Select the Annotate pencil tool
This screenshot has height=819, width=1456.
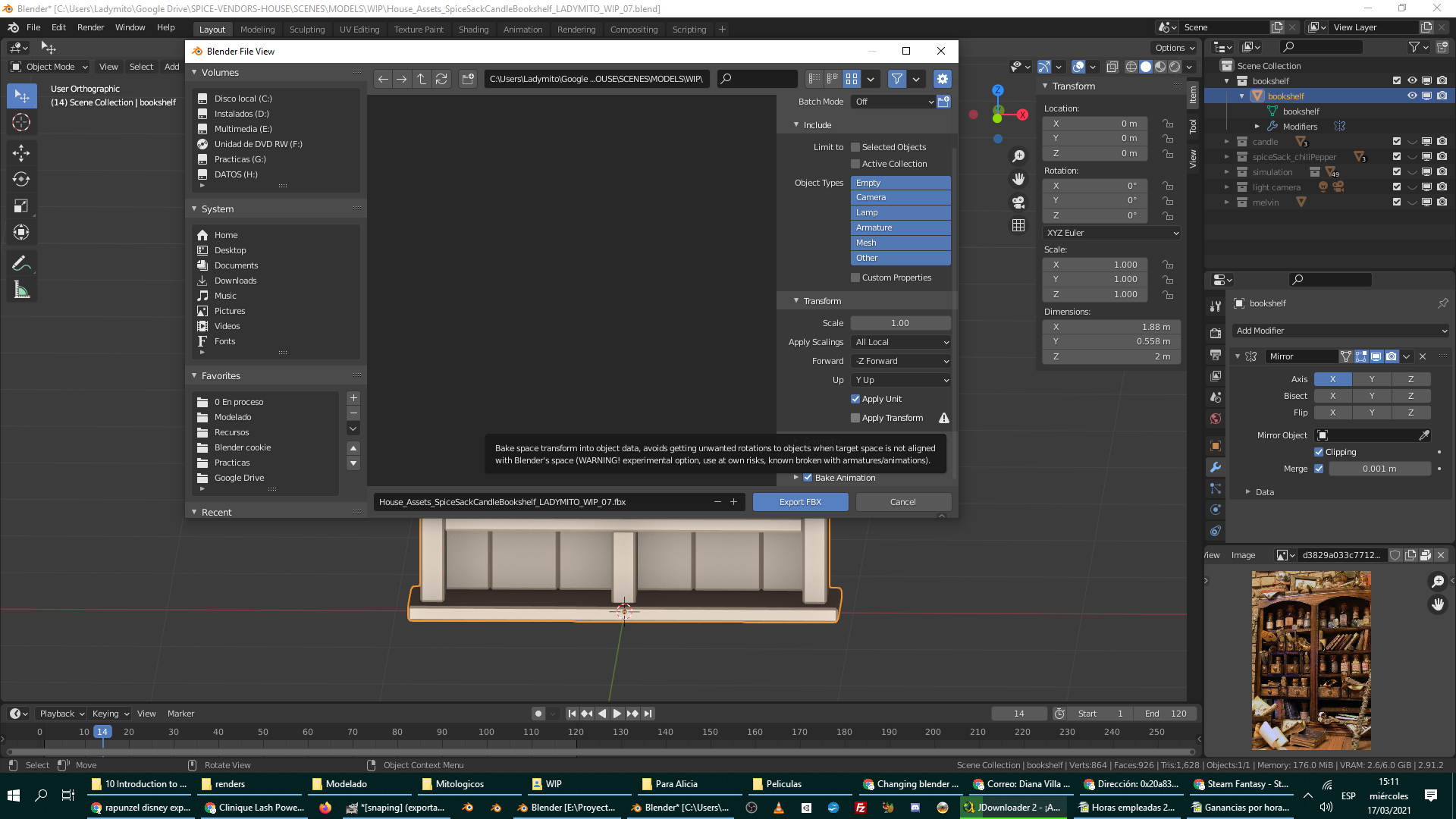coord(21,264)
